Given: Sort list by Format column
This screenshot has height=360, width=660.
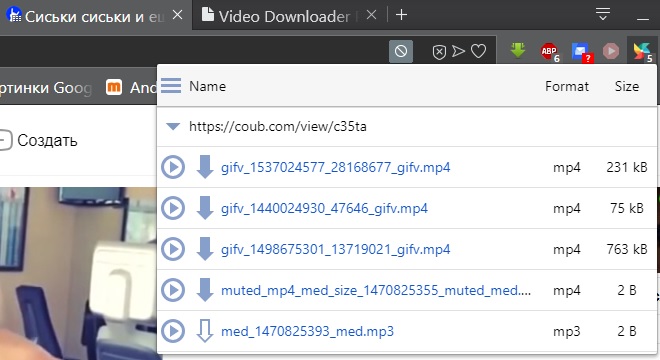Looking at the screenshot, I should (567, 86).
